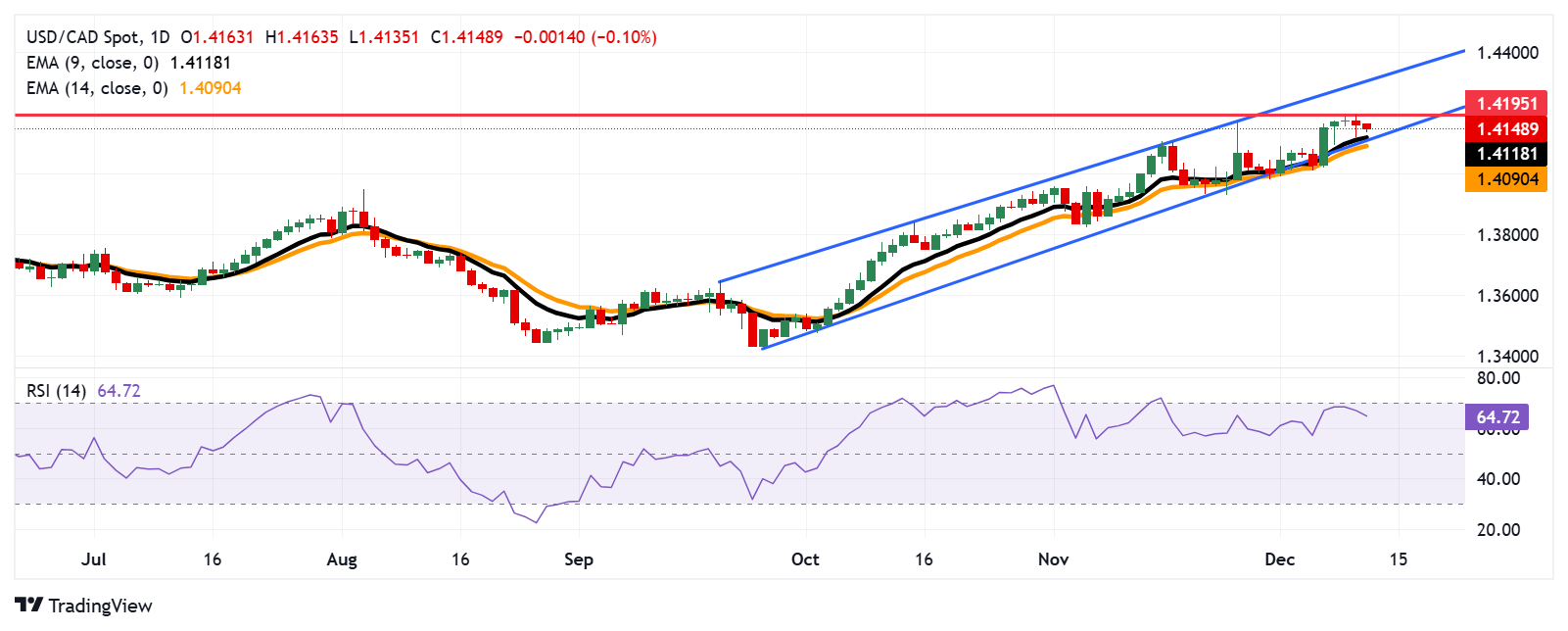Image resolution: width=1568 pixels, height=631 pixels.
Task: Click the red 1.41489 current price tag
Action: point(1506,129)
